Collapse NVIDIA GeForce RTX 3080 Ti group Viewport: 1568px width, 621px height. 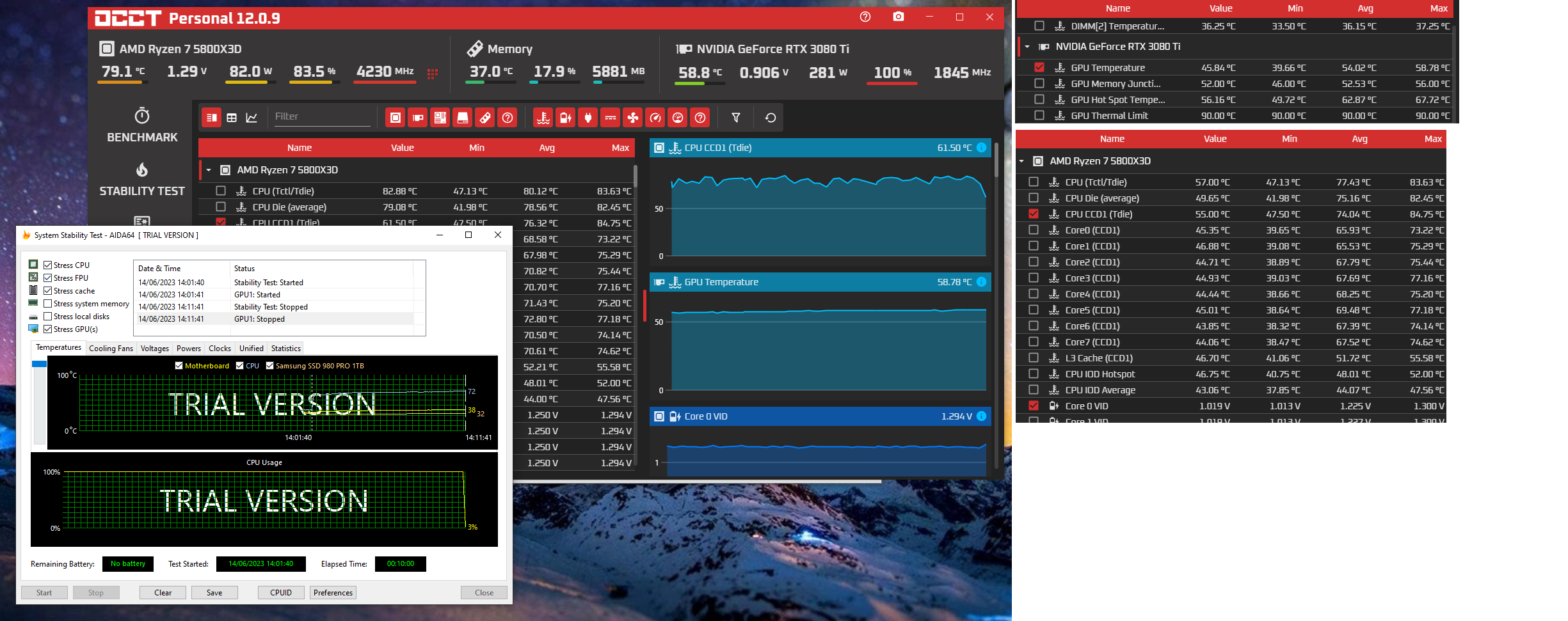coord(1027,47)
